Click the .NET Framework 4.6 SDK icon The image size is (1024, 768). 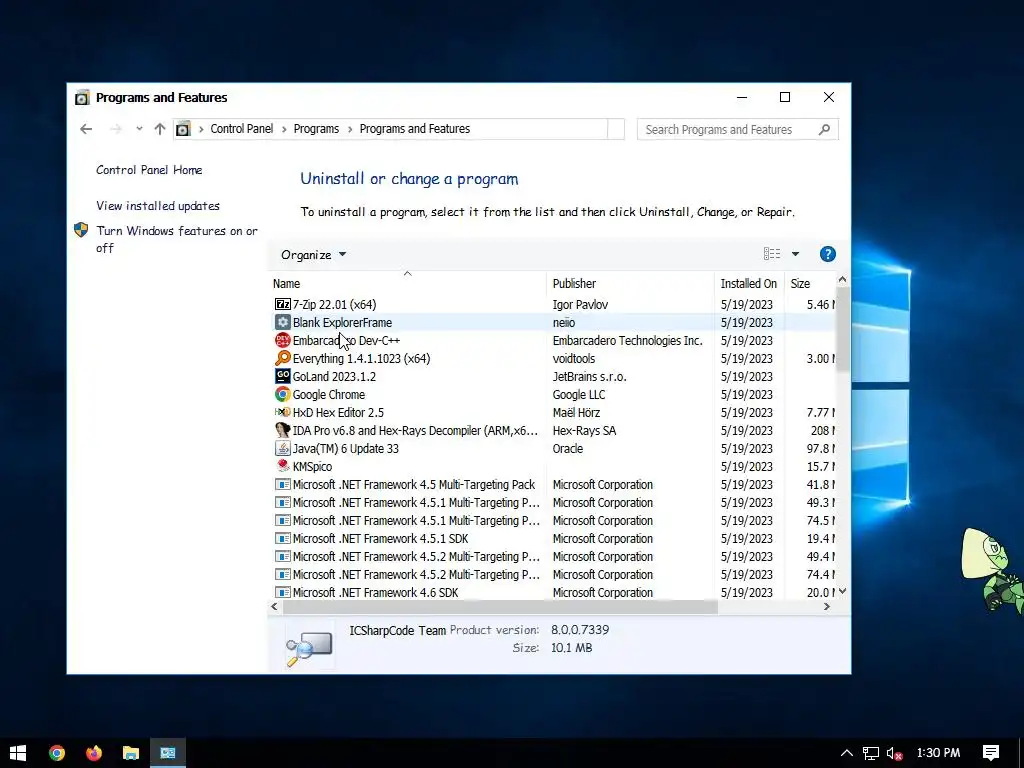pos(283,592)
